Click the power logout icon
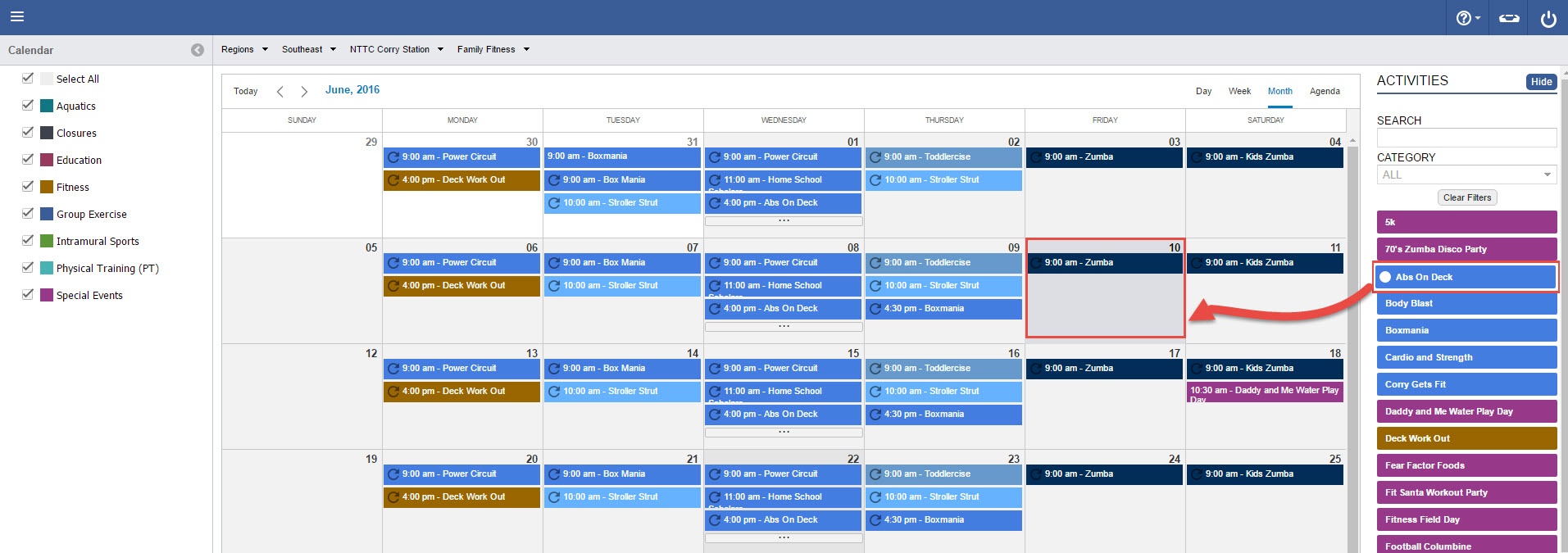This screenshot has height=553, width=1568. click(x=1548, y=18)
